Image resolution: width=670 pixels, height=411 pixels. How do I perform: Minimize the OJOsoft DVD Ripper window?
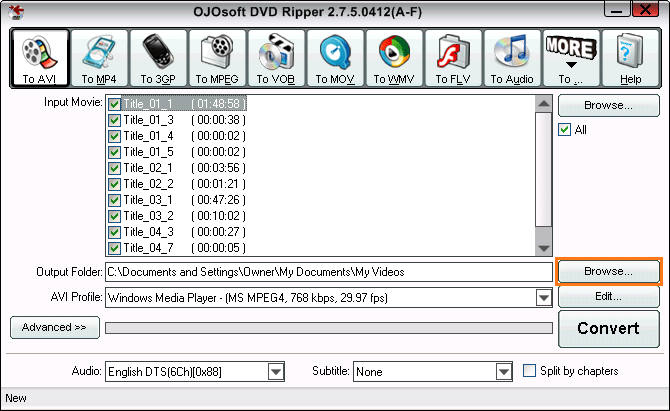(x=616, y=9)
